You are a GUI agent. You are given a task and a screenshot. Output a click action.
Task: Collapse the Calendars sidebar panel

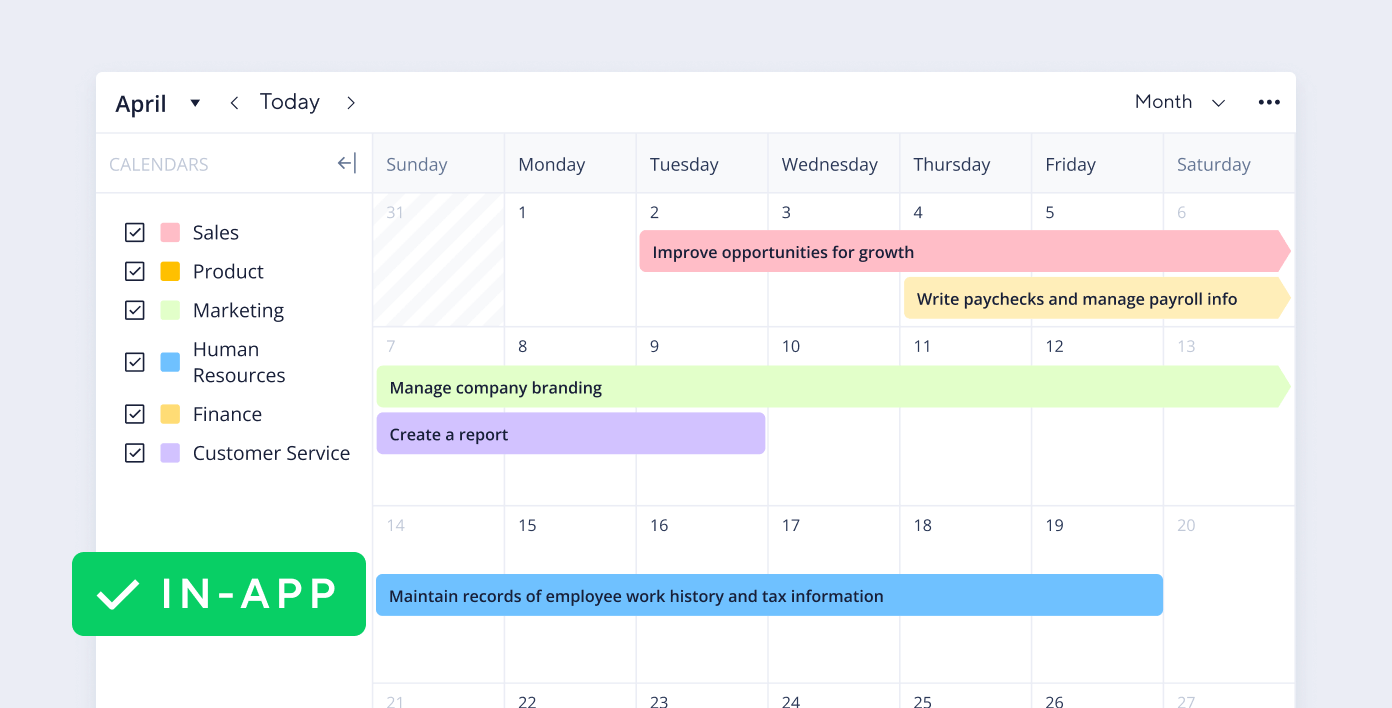point(346,164)
